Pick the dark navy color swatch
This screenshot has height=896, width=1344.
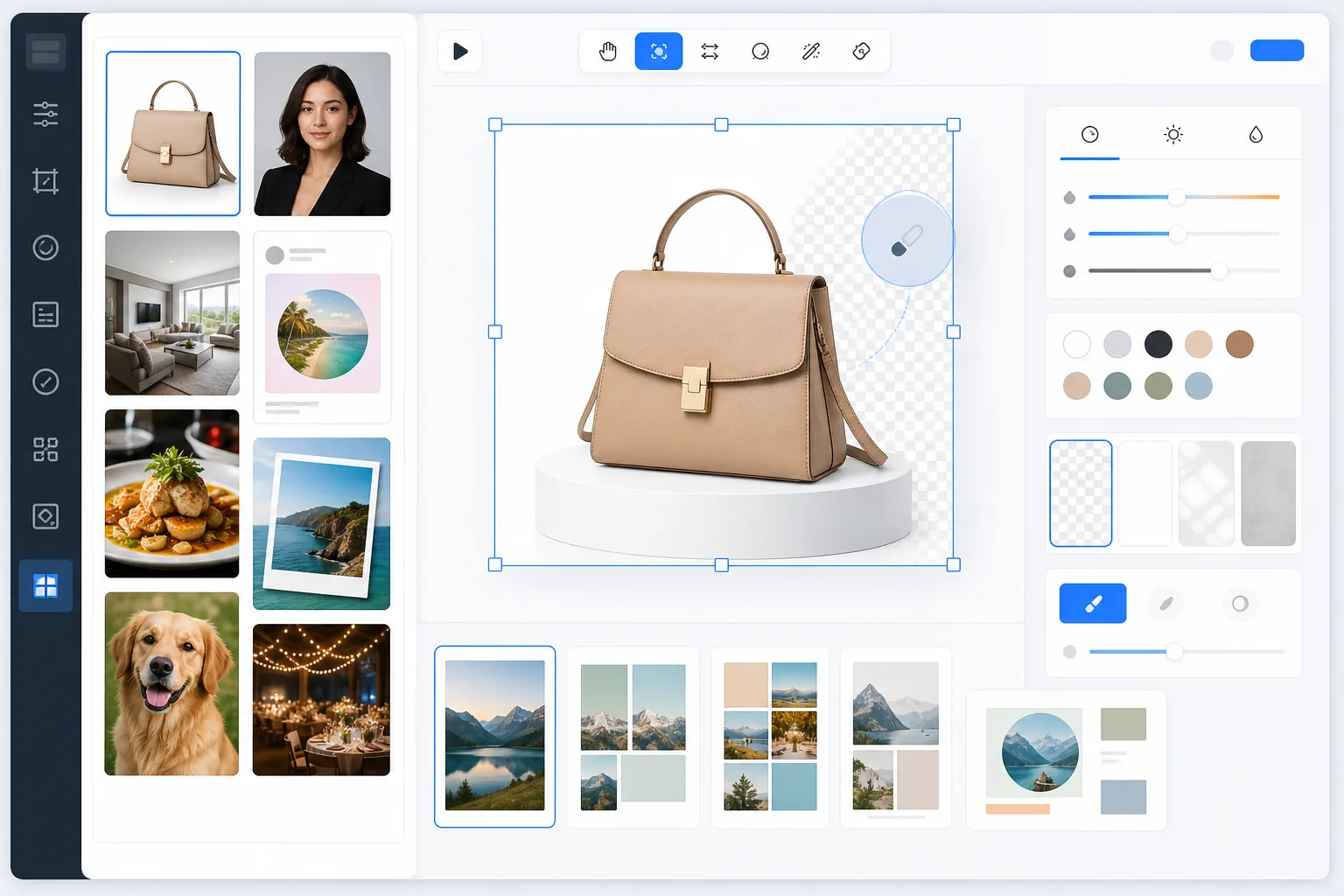click(1158, 344)
